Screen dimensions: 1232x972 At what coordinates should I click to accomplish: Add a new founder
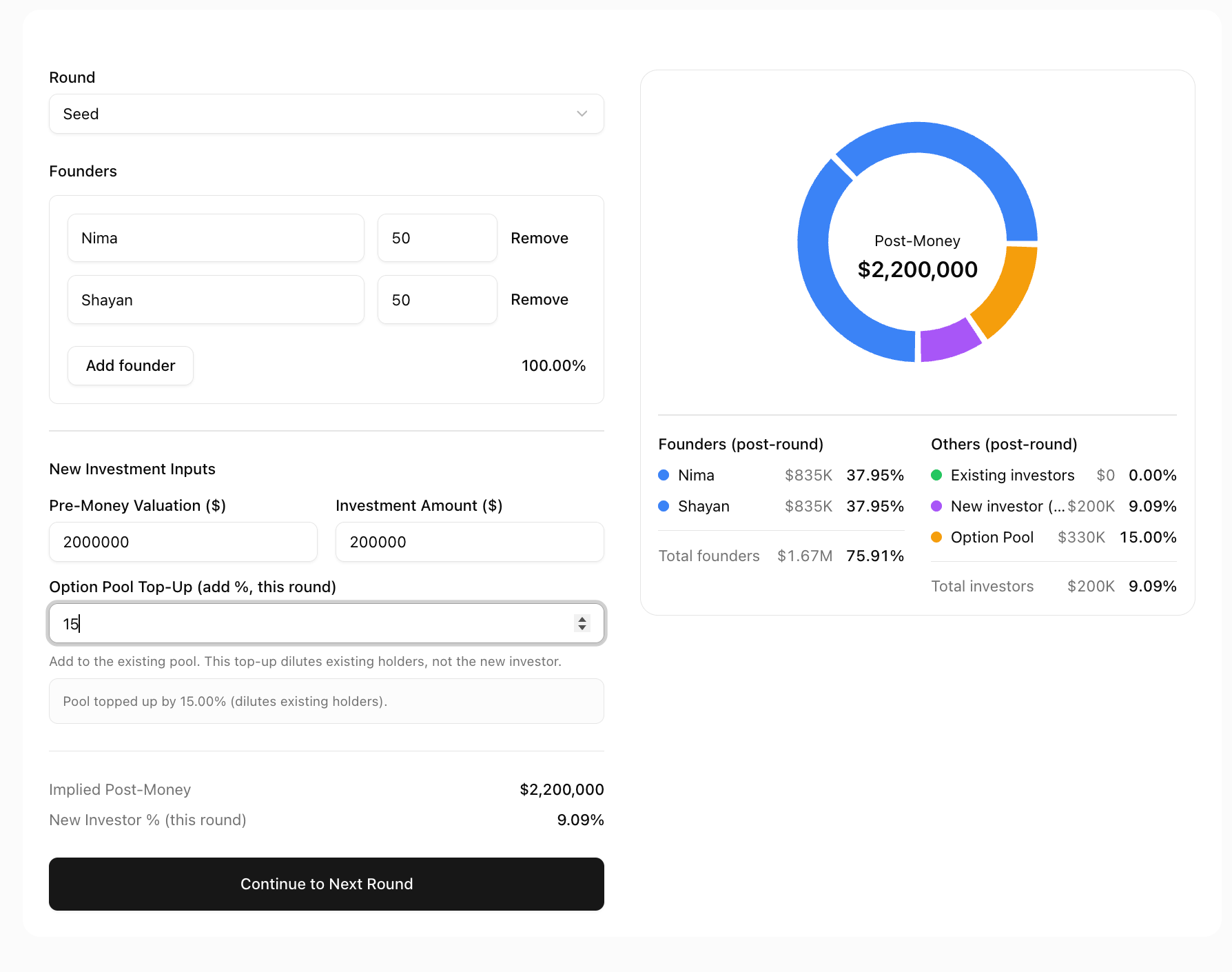point(130,365)
